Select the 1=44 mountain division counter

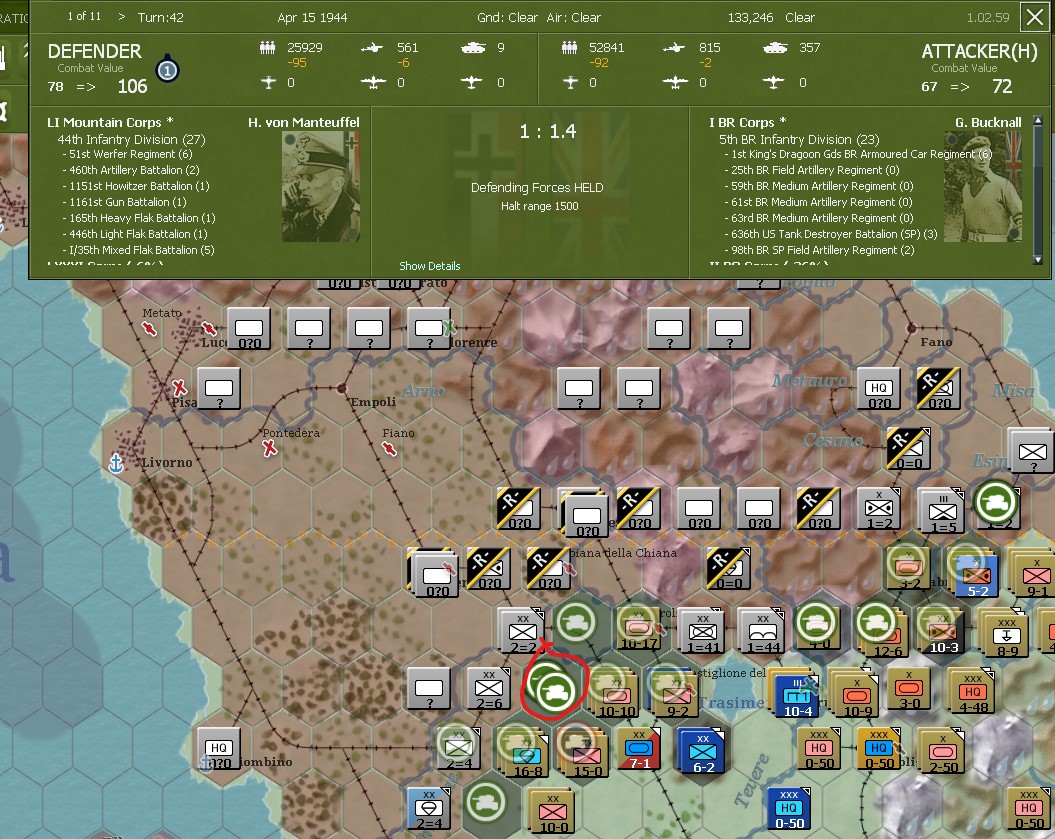(x=762, y=631)
